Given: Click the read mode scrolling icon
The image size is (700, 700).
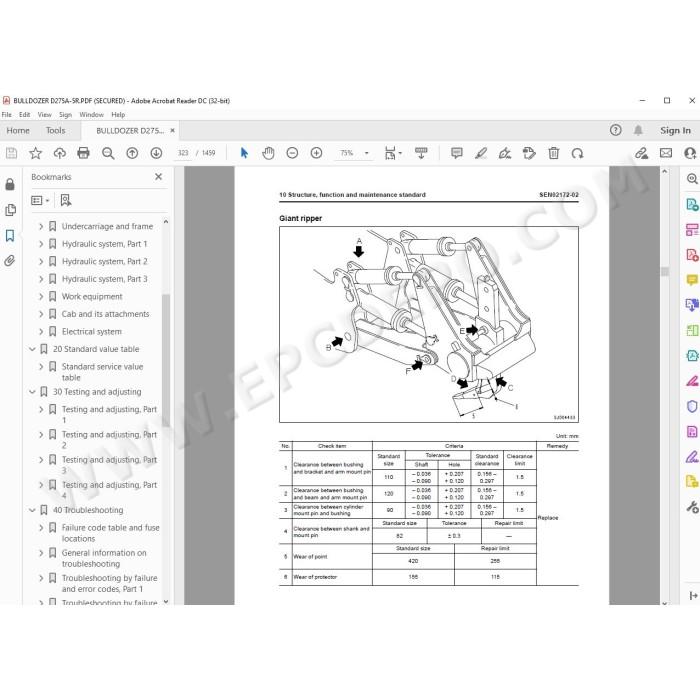Looking at the screenshot, I should [x=421, y=153].
